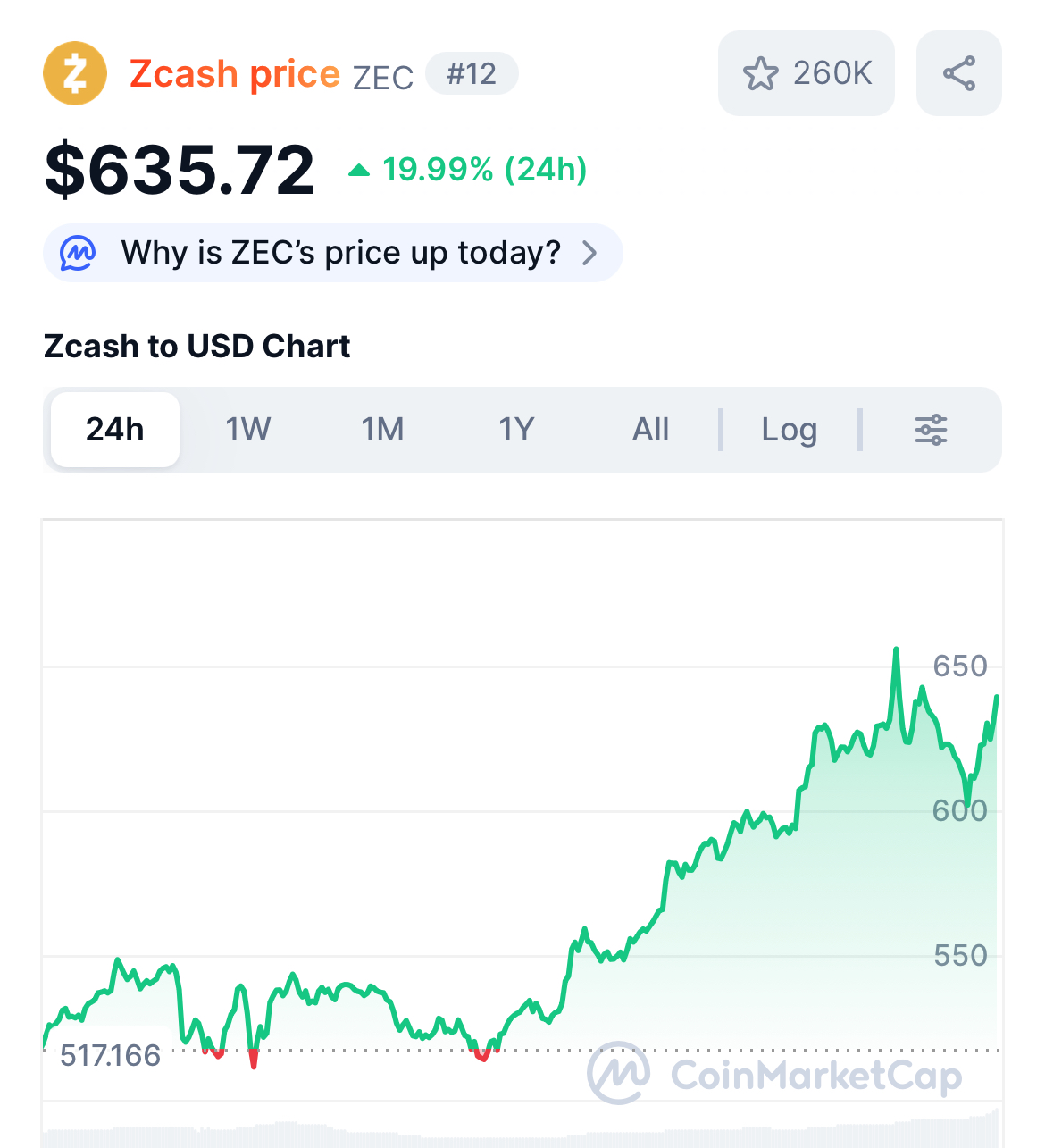Open "Why is ZEC's price up today?"
This screenshot has height=1148, width=1045.
pos(340,253)
